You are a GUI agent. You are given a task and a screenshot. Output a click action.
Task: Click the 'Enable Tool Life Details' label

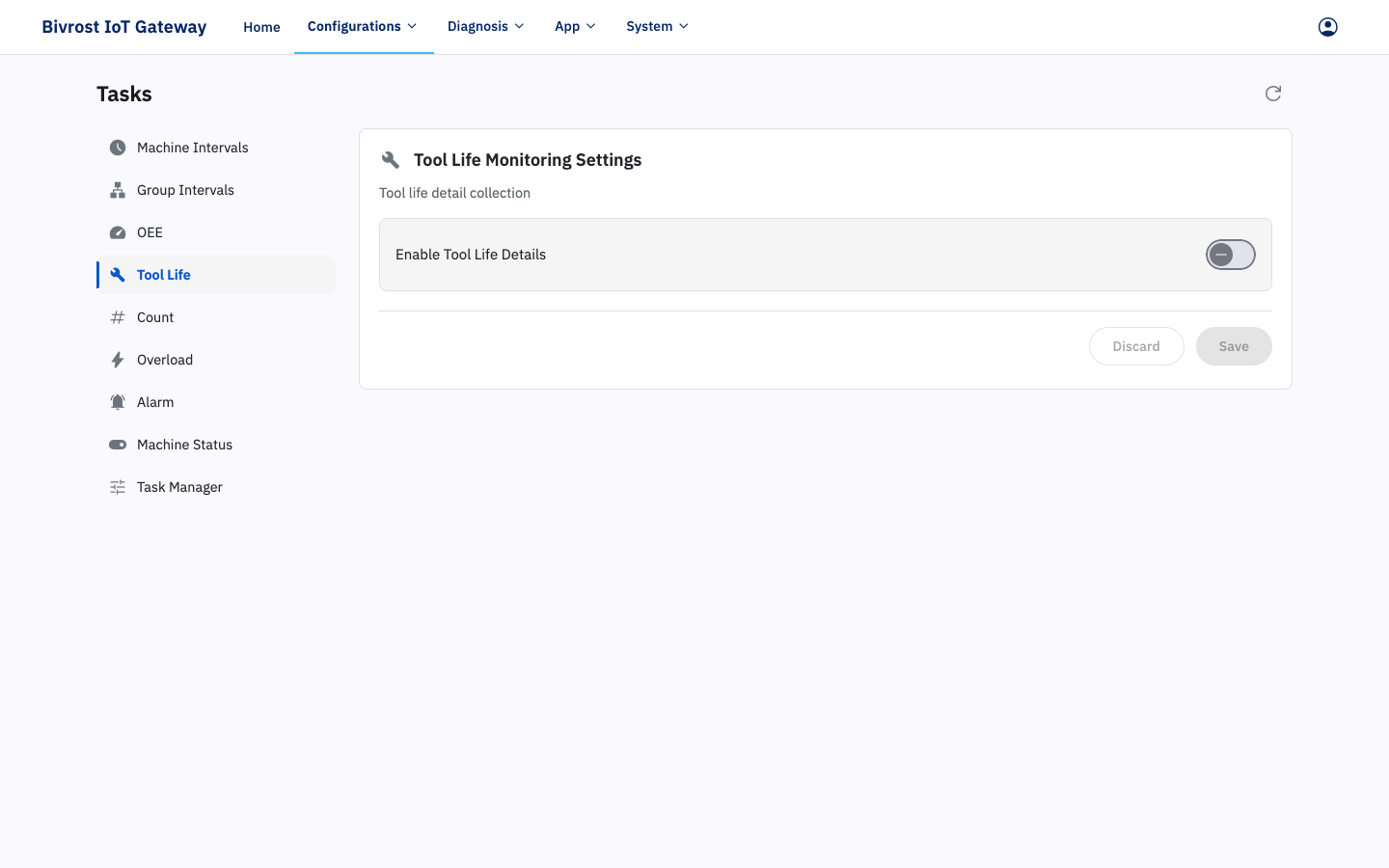[471, 255]
